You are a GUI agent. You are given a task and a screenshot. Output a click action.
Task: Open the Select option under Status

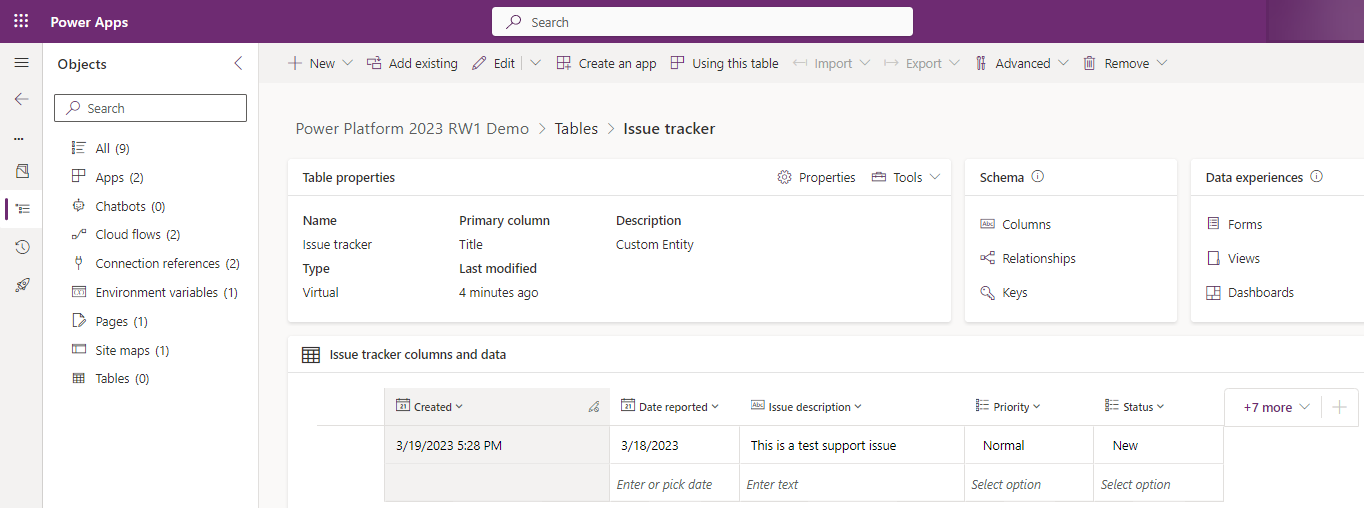(1159, 483)
